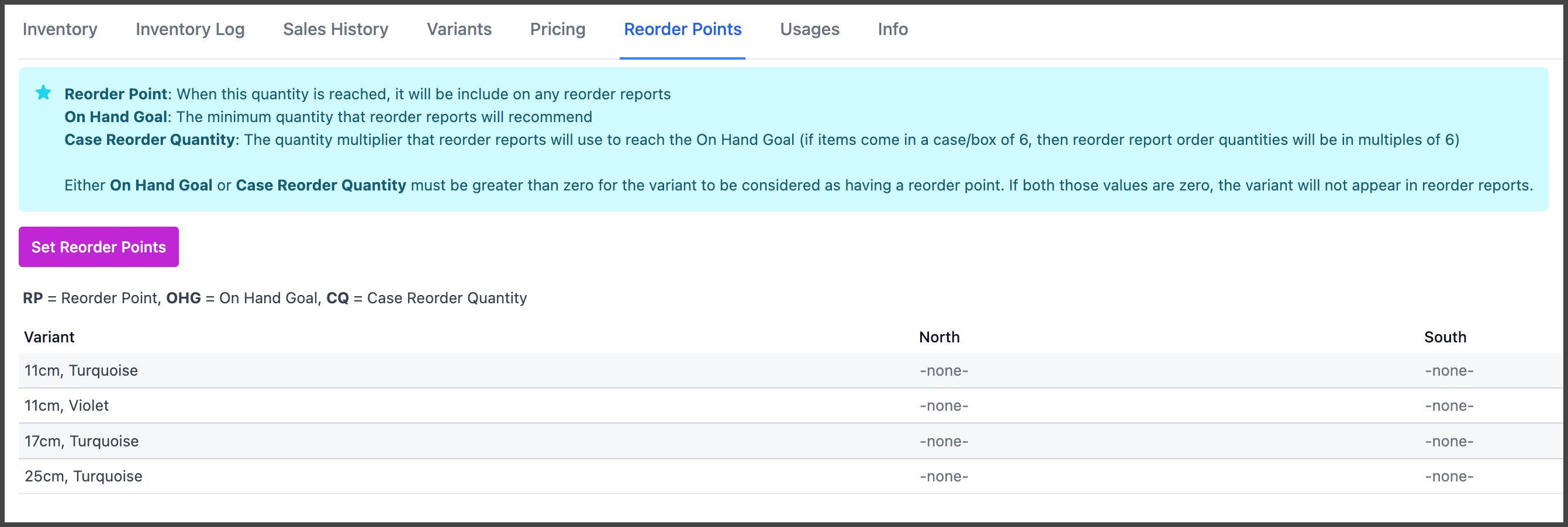This screenshot has width=1568, height=527.
Task: Click the South column header
Action: [1445, 337]
